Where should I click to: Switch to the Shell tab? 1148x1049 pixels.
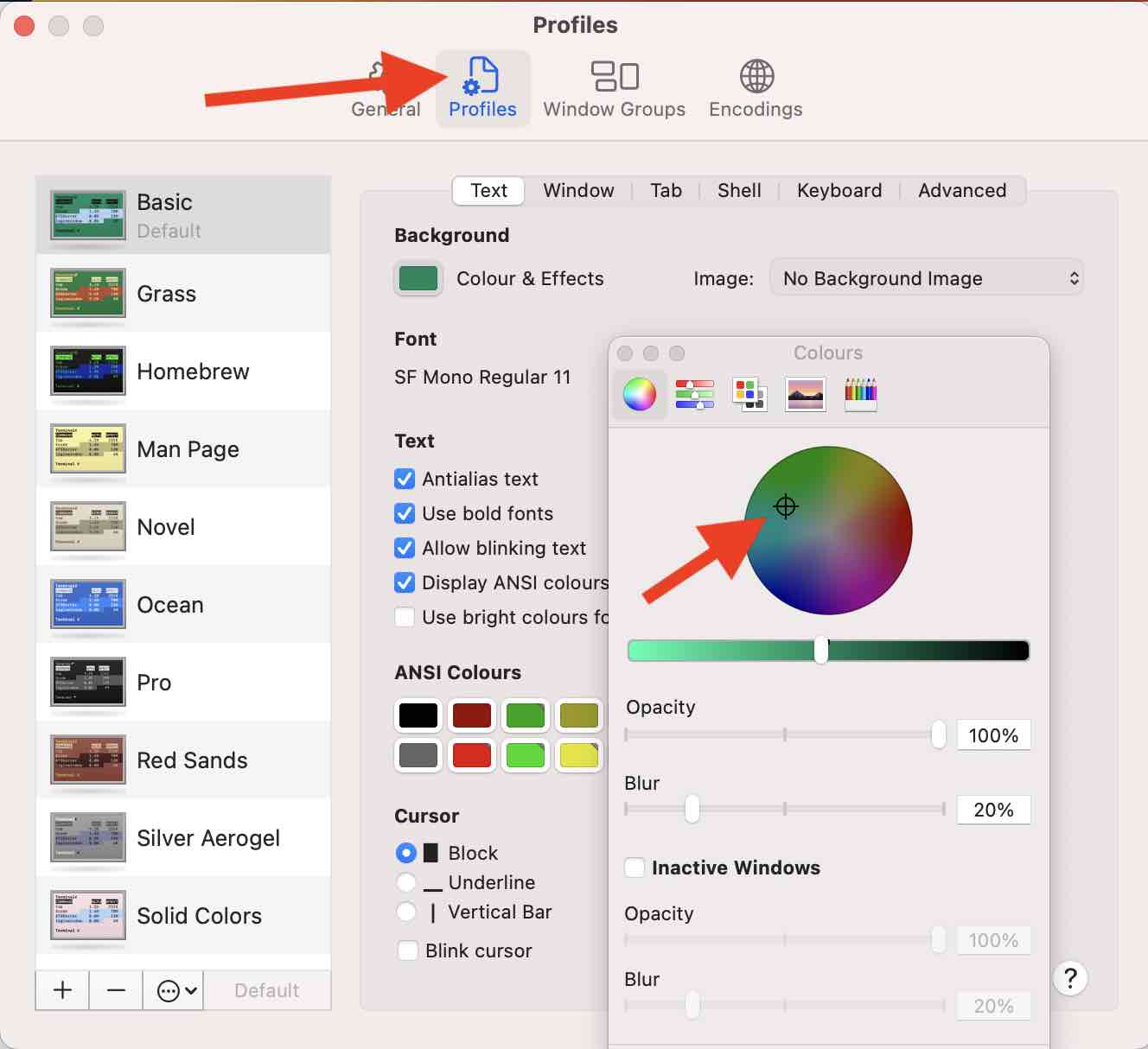(x=738, y=190)
